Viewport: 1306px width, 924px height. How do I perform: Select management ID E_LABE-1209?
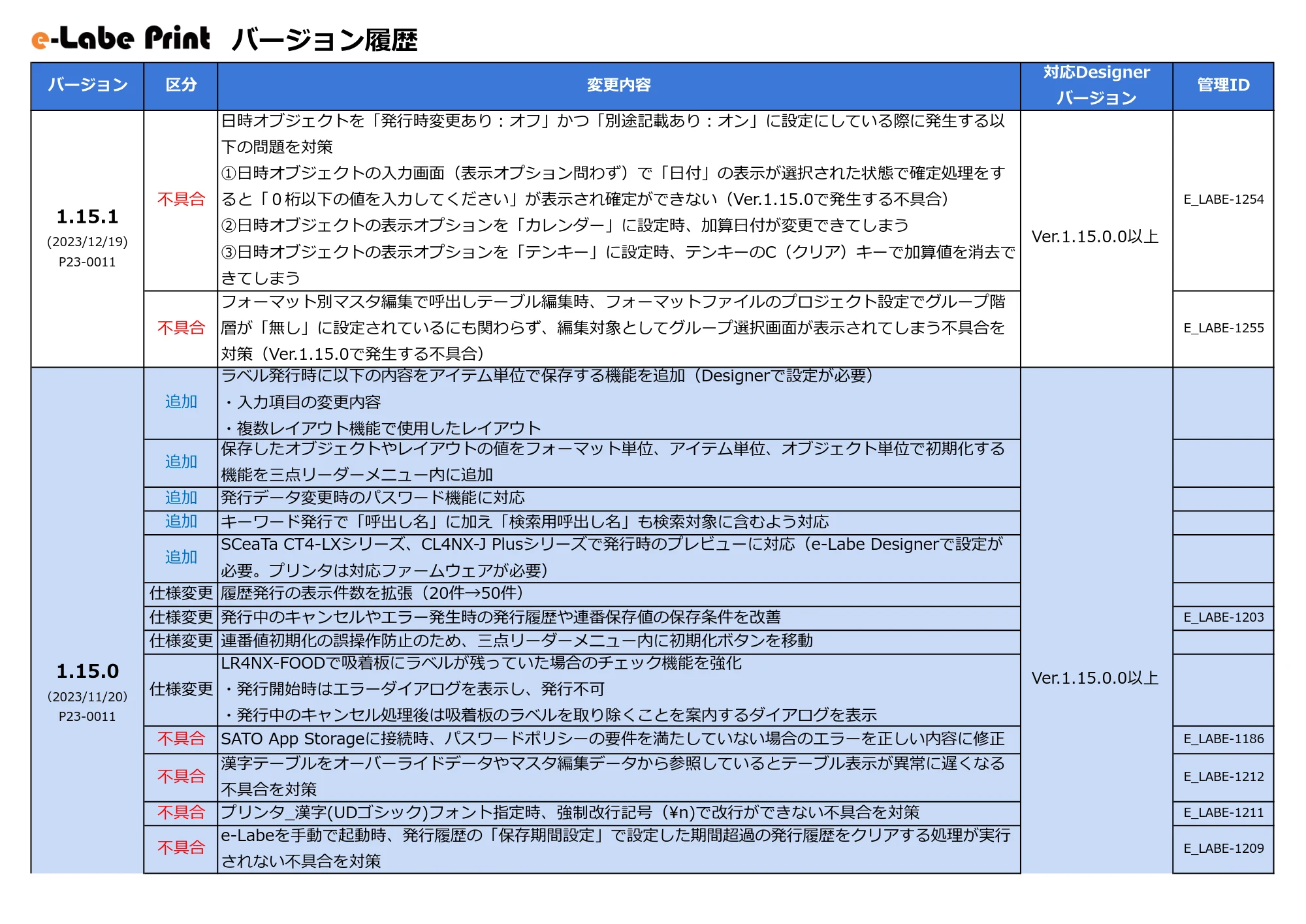[1224, 848]
